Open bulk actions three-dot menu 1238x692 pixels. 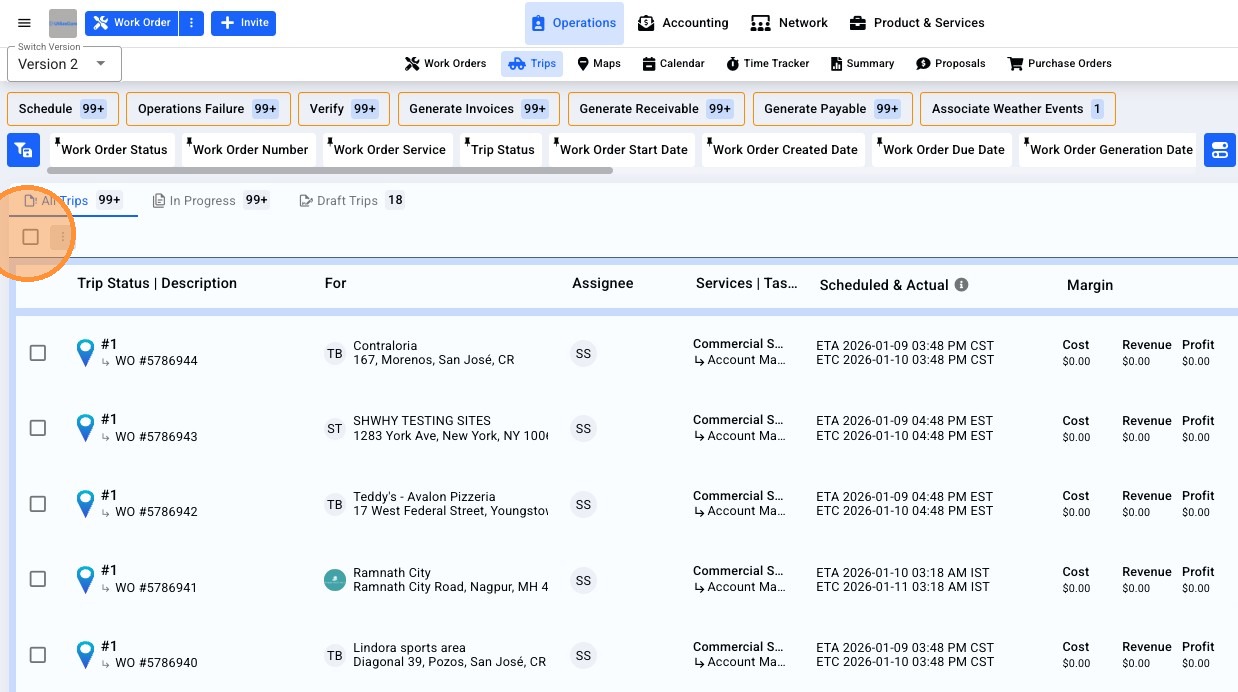(62, 237)
